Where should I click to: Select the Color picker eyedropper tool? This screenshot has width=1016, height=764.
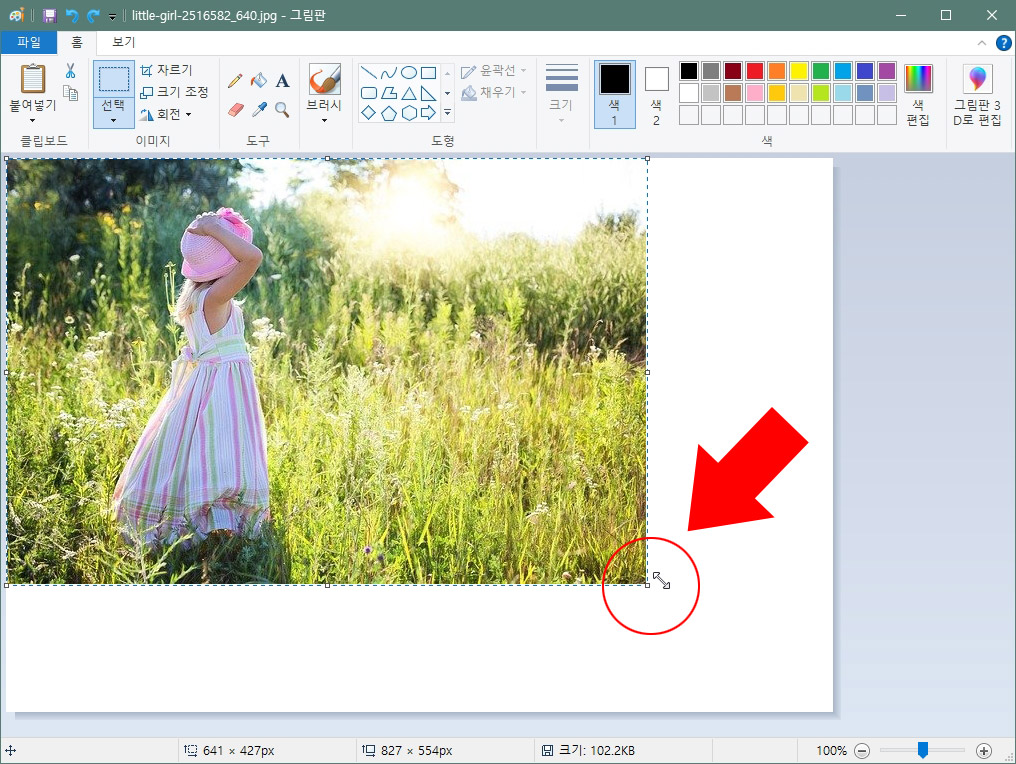259,110
